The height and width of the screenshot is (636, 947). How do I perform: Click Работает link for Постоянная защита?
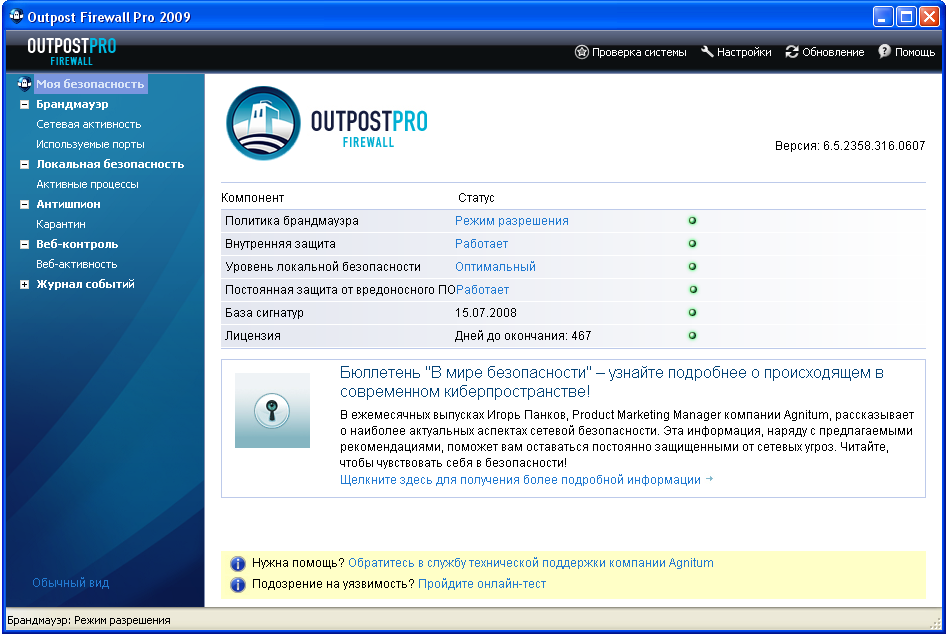coord(483,289)
